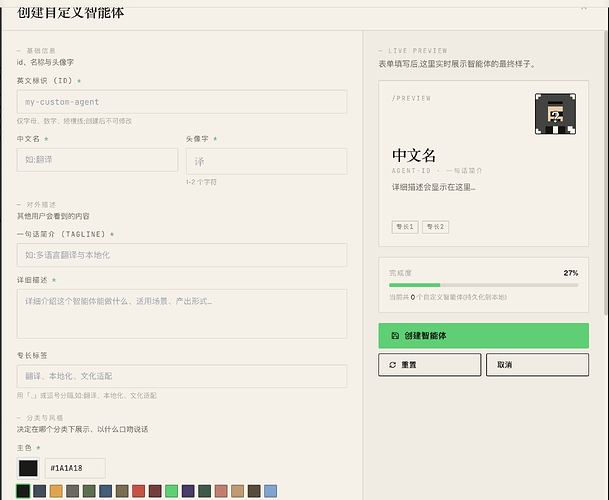Choose the warm gray preset swatch

pyautogui.click(x=73, y=491)
